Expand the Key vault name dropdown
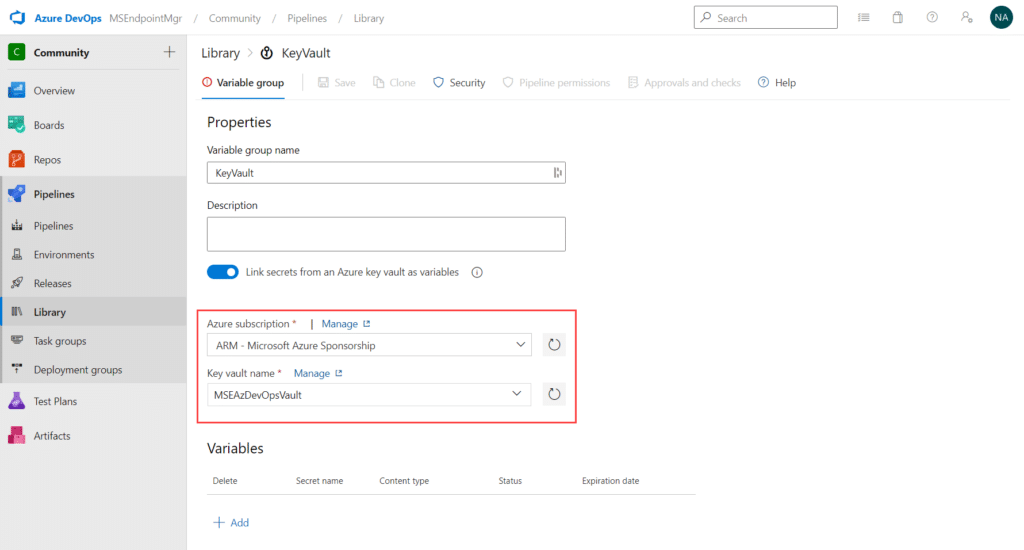The height and width of the screenshot is (550, 1024). click(369, 395)
